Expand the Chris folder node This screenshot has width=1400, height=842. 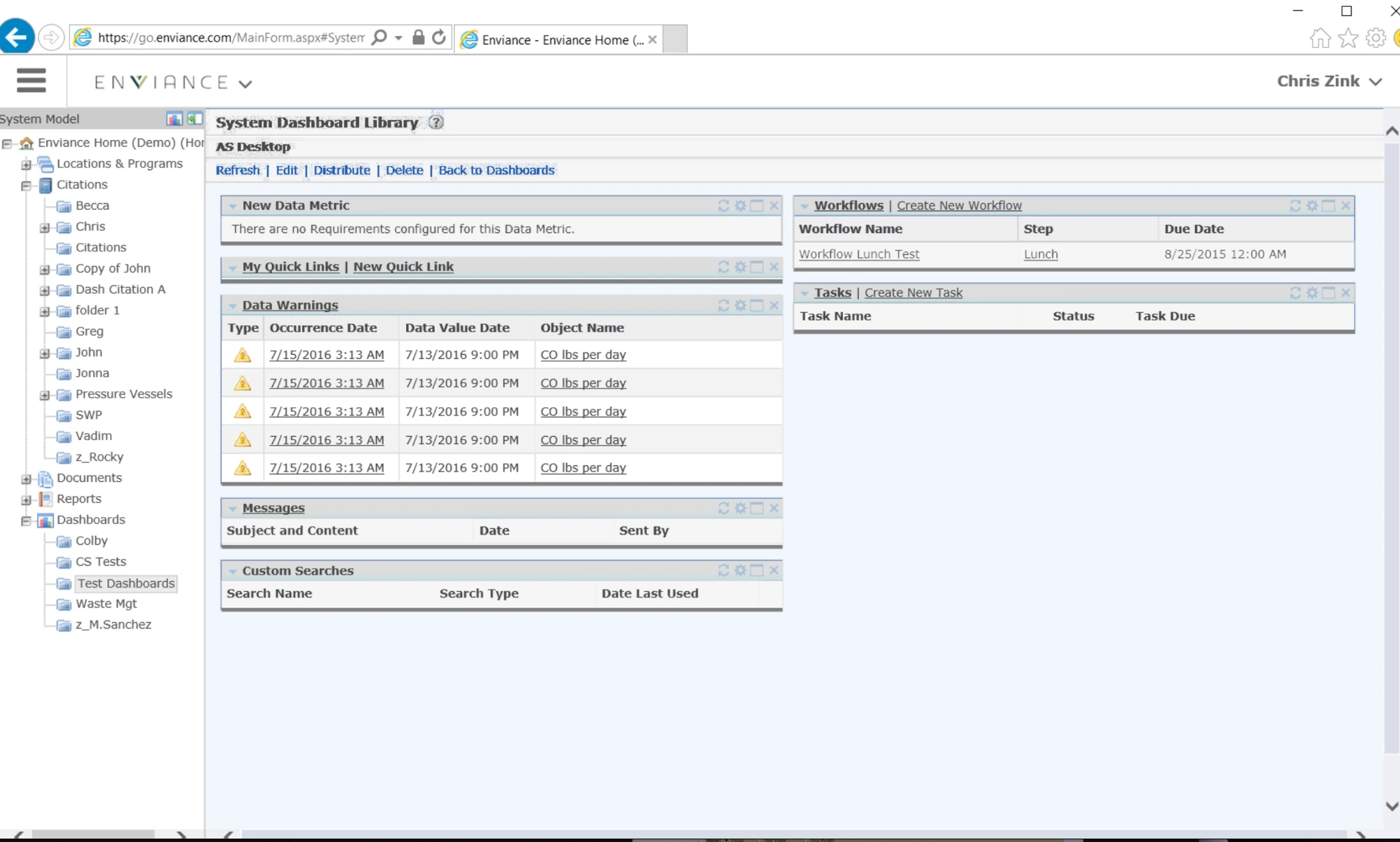[x=45, y=228]
